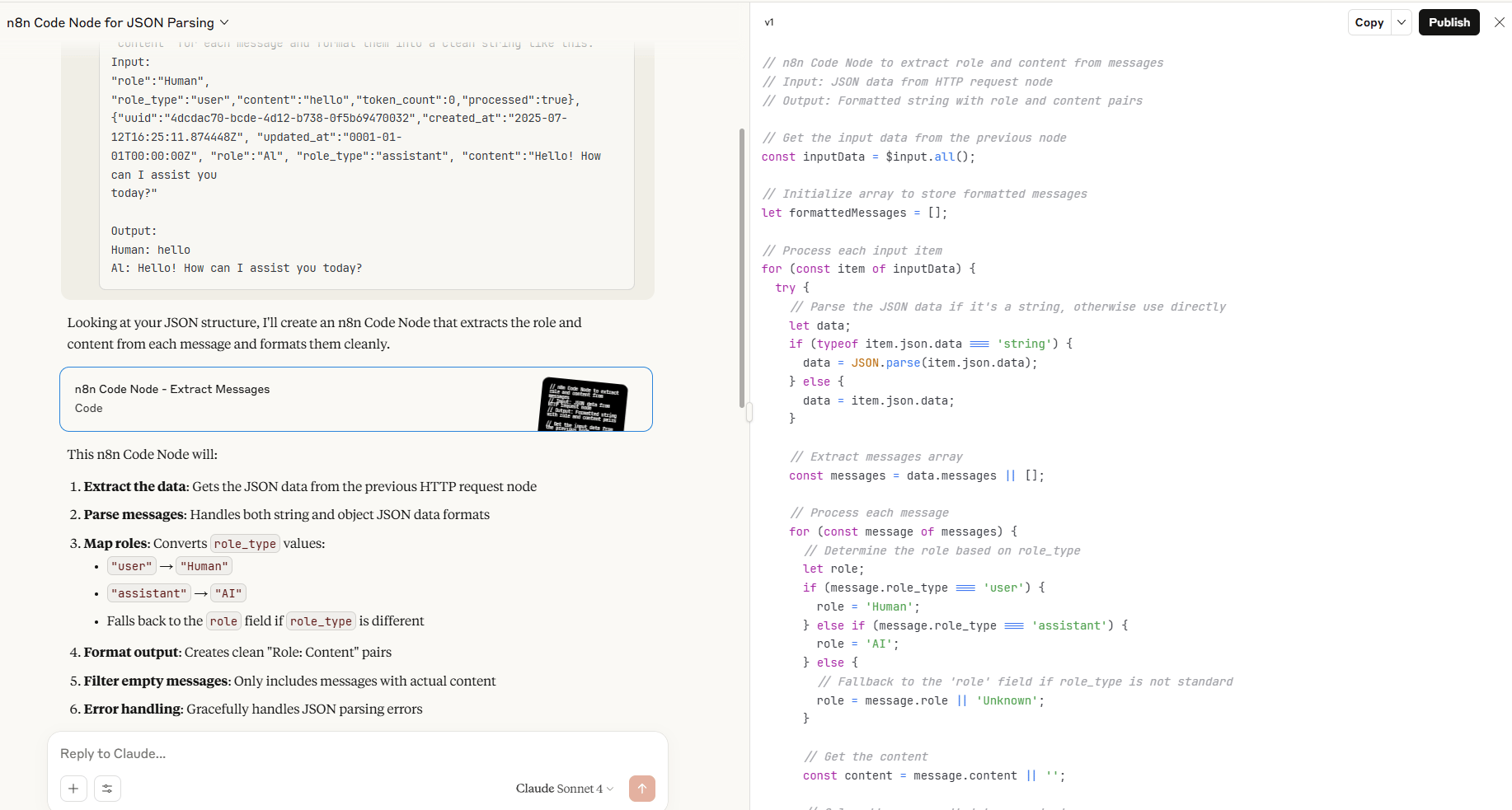Click the "Output:" label in the prompt block

[134, 231]
